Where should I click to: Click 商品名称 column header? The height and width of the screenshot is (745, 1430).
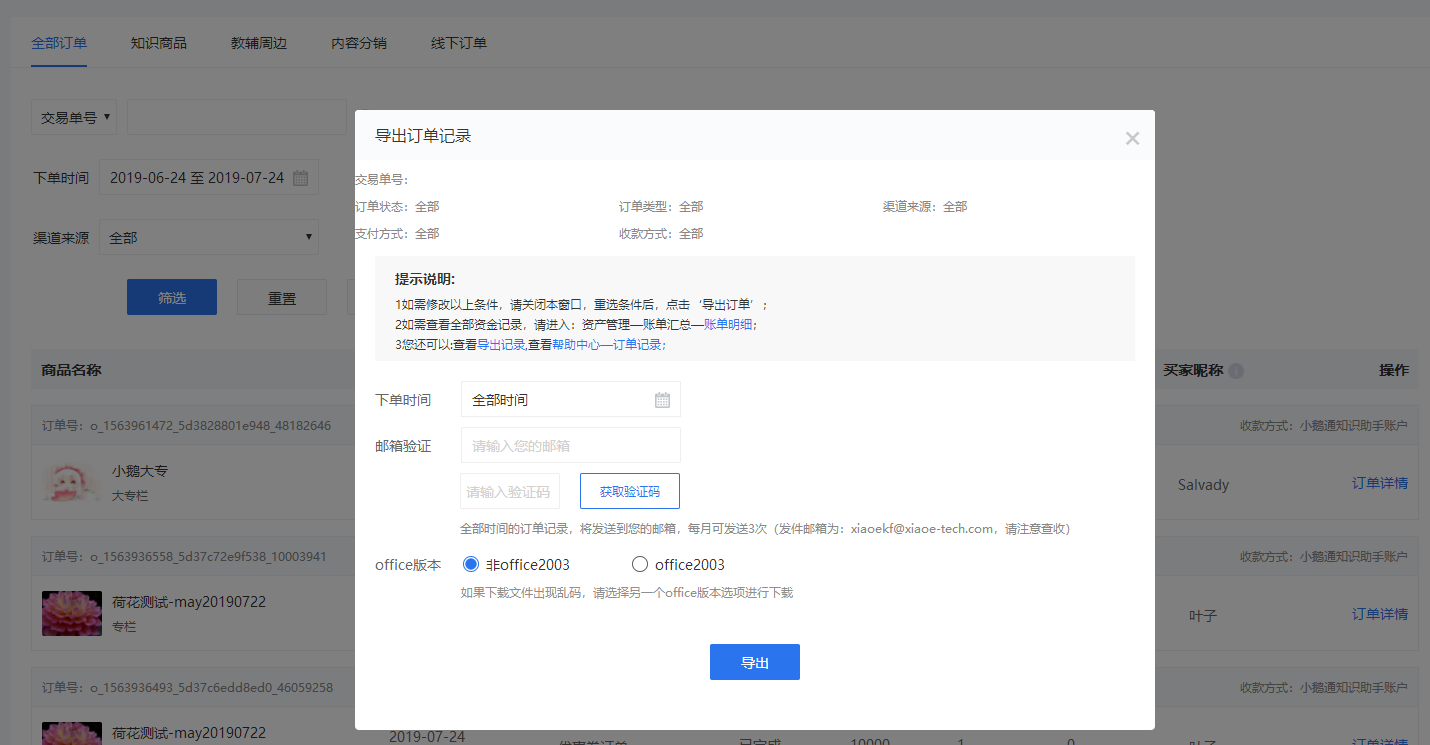pyautogui.click(x=71, y=370)
